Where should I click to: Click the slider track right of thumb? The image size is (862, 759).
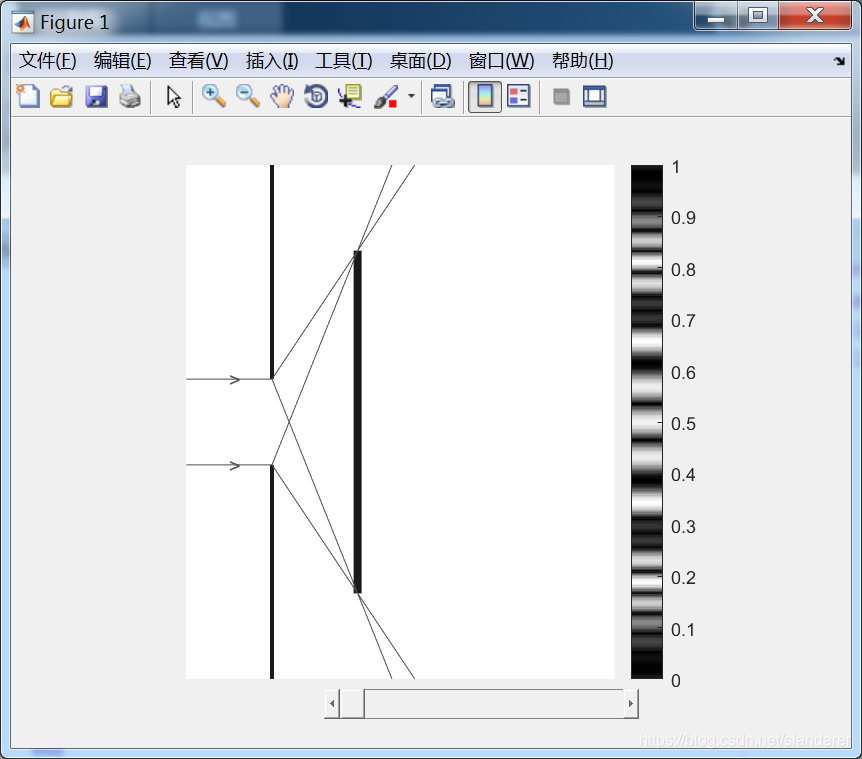coord(494,703)
